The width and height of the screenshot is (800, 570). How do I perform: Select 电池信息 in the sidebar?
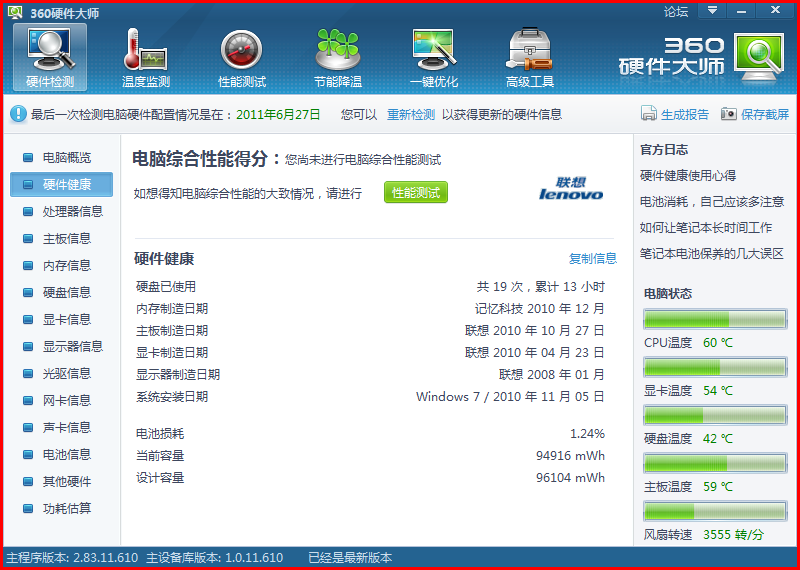point(61,455)
